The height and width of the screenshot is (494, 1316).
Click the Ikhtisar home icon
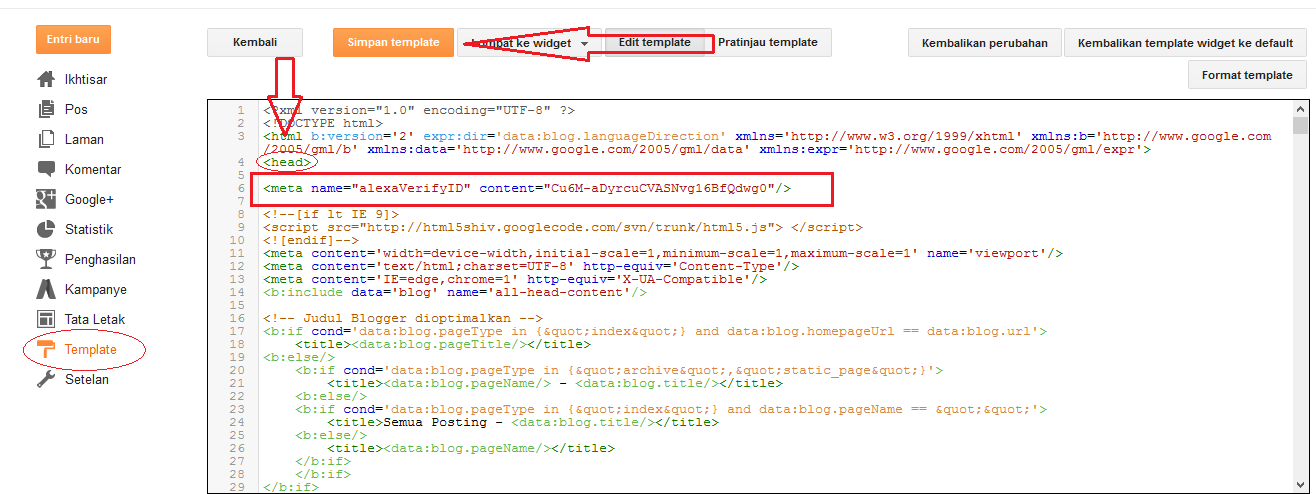click(45, 80)
